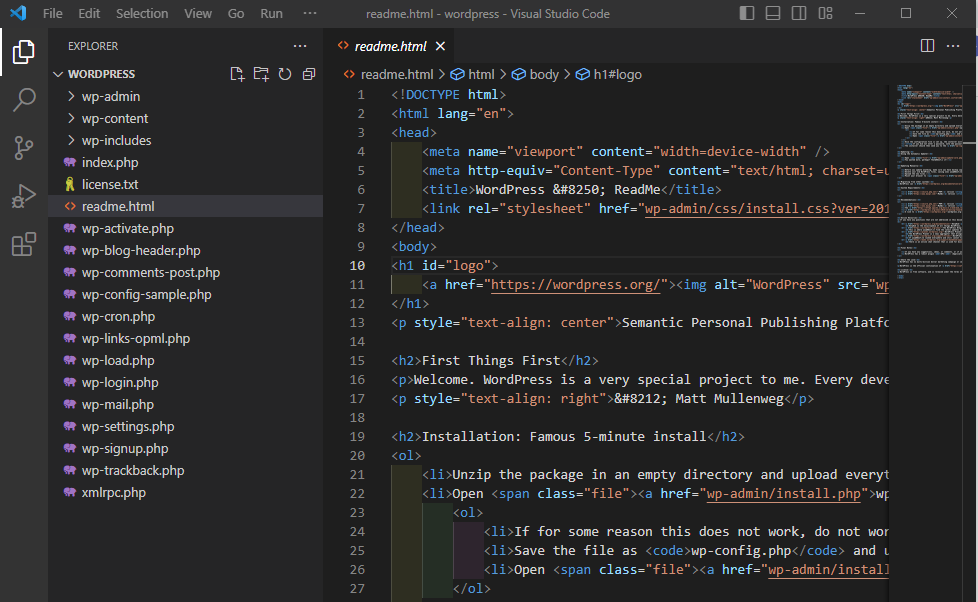The image size is (978, 602).
Task: Open the Selection menu
Action: [142, 13]
